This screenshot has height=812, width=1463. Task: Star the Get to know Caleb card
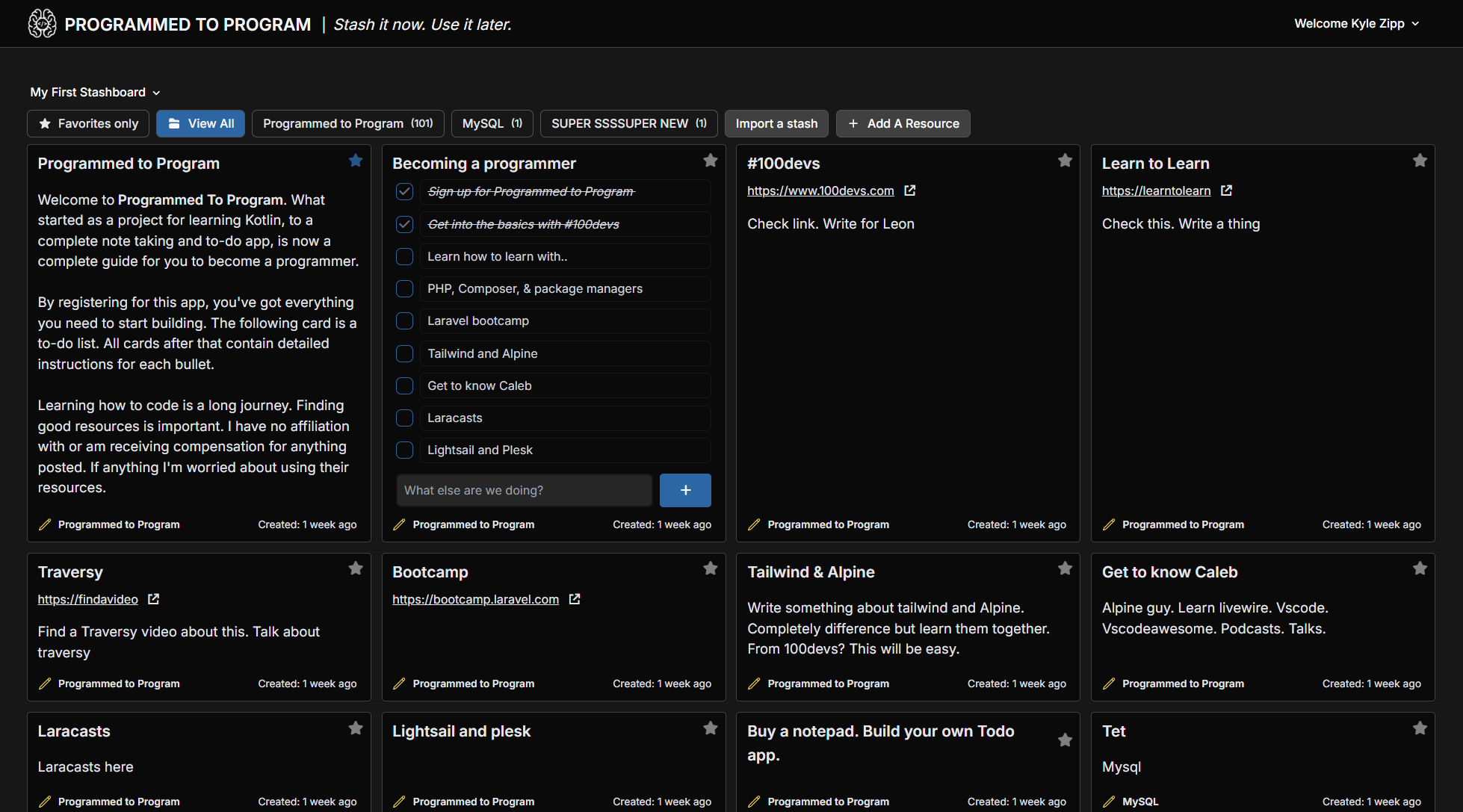1420,568
